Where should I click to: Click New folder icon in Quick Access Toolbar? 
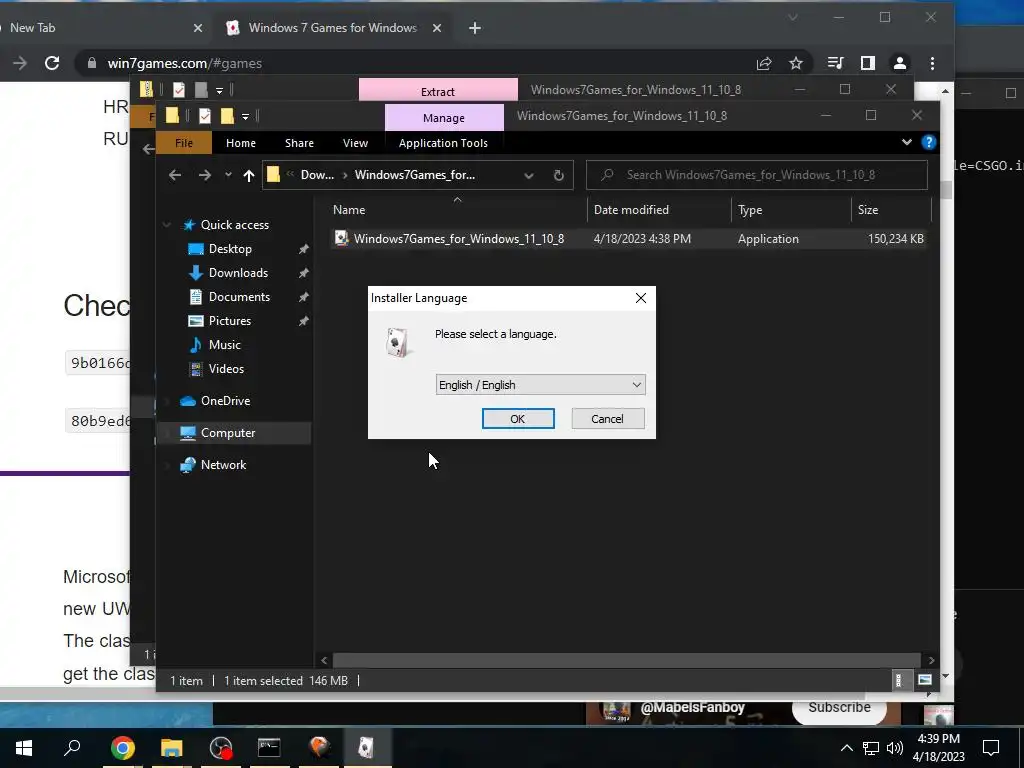coord(227,116)
